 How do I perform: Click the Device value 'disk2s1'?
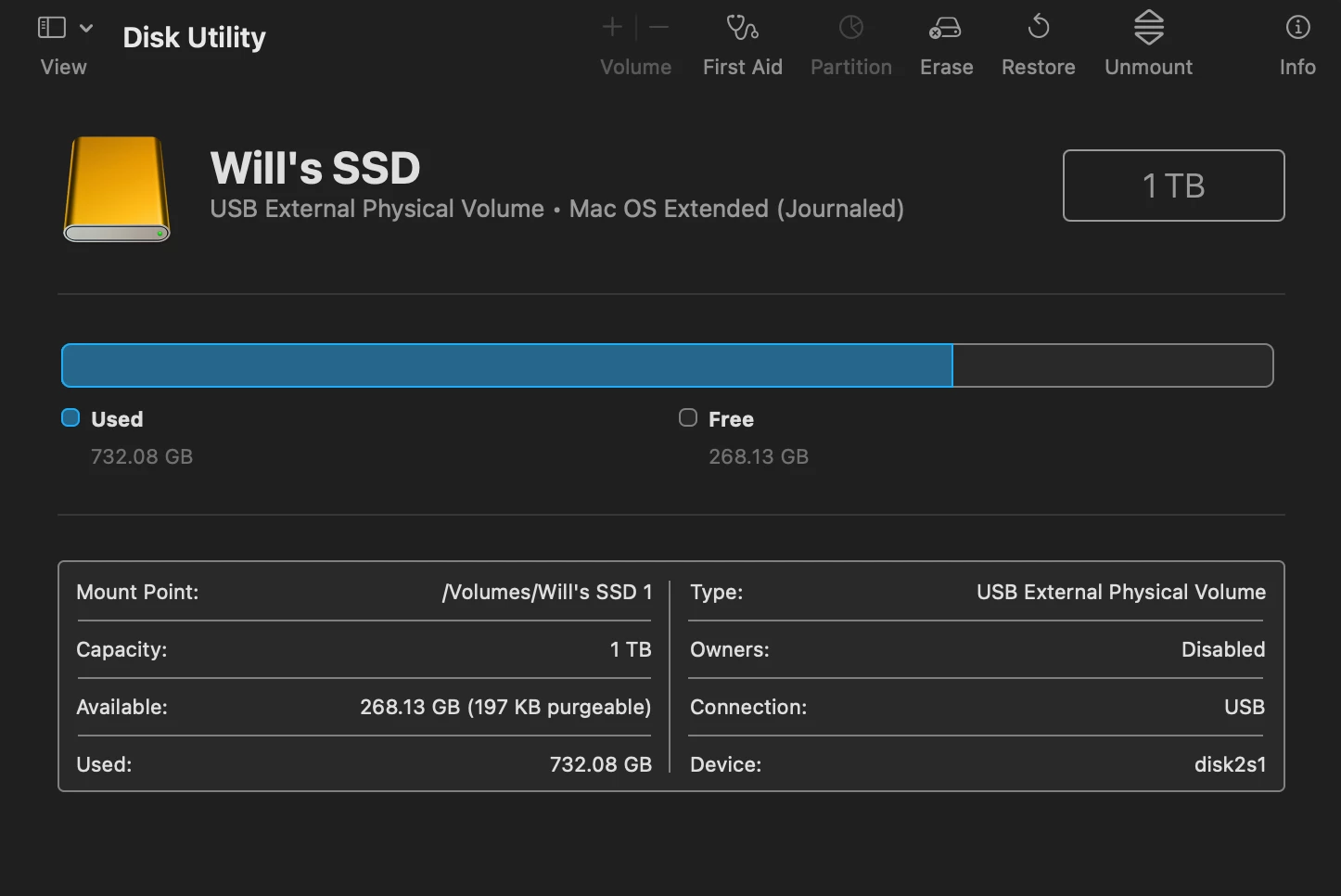point(1230,764)
